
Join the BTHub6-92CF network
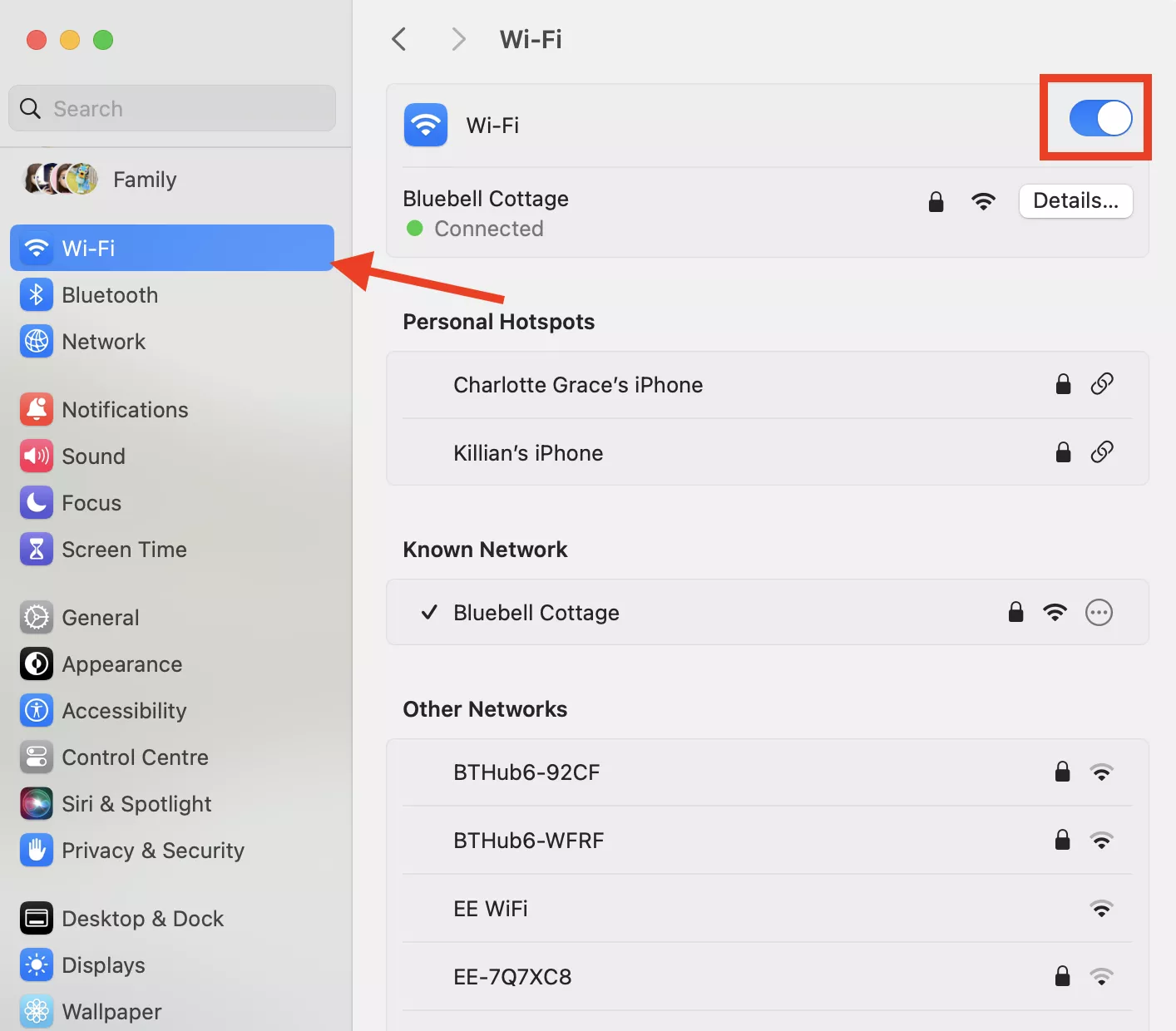pos(526,772)
